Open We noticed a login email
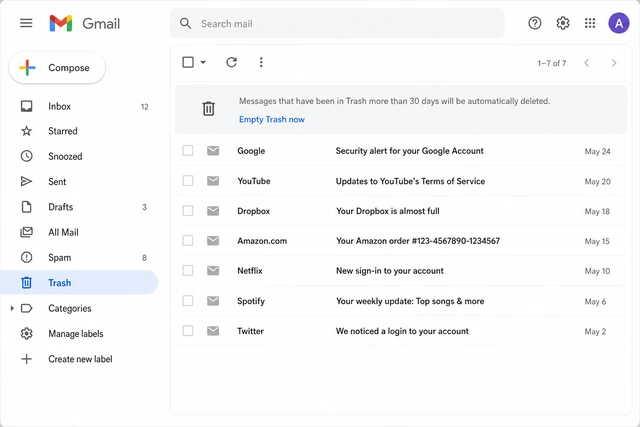The image size is (640, 427). [402, 331]
